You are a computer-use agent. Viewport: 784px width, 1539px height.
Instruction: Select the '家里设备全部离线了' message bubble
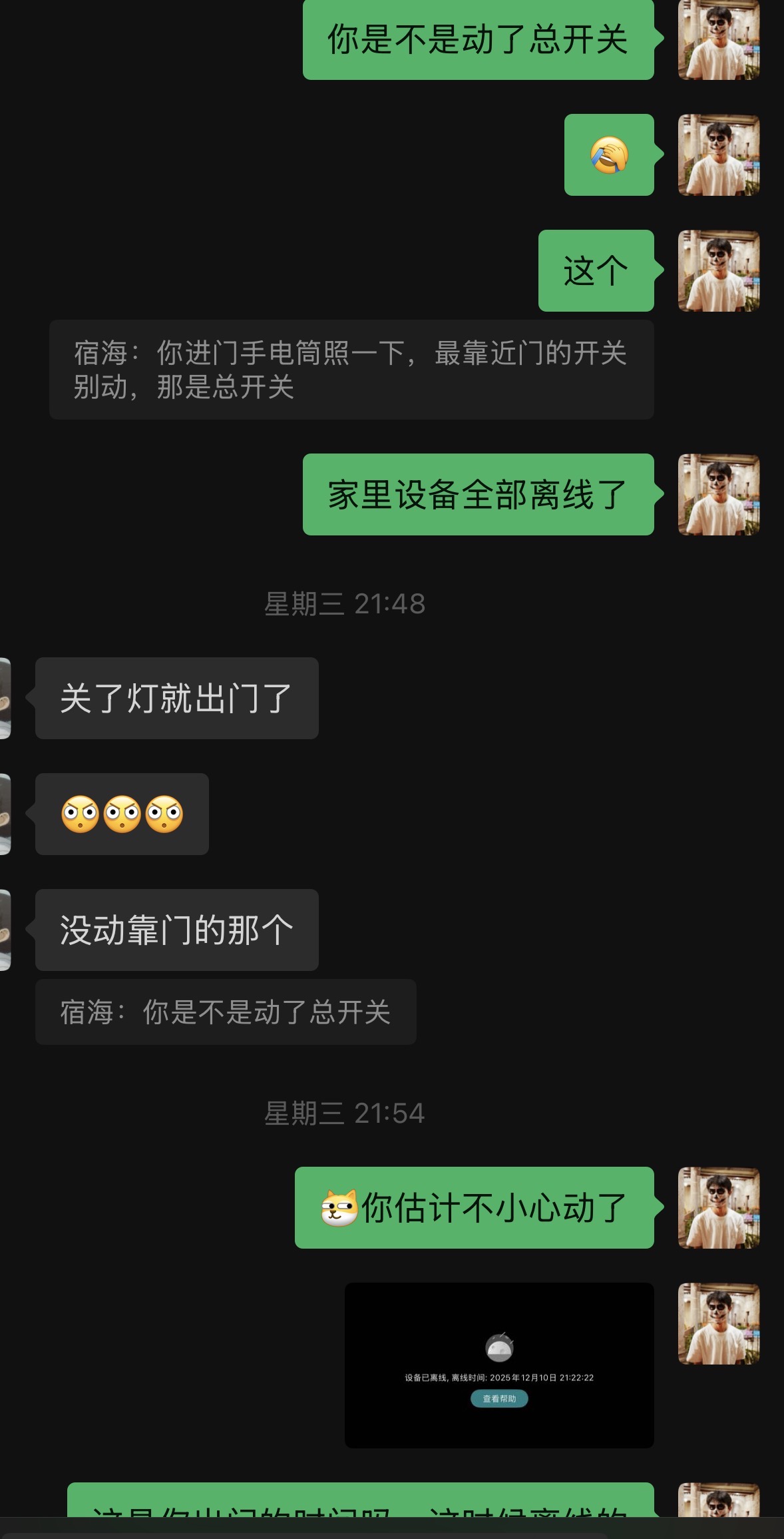pyautogui.click(x=479, y=494)
